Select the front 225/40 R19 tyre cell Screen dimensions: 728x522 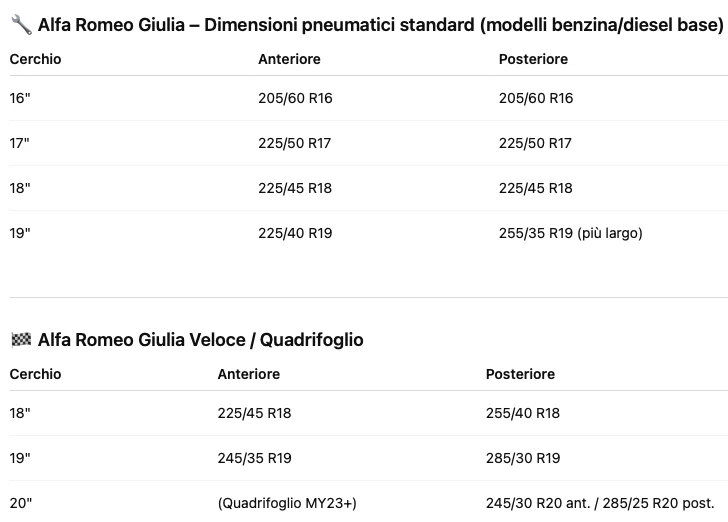tap(295, 233)
